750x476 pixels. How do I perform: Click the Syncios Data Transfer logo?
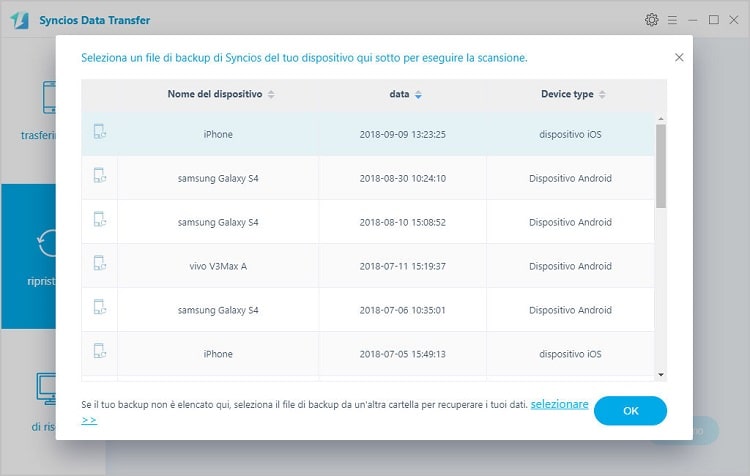click(x=20, y=20)
